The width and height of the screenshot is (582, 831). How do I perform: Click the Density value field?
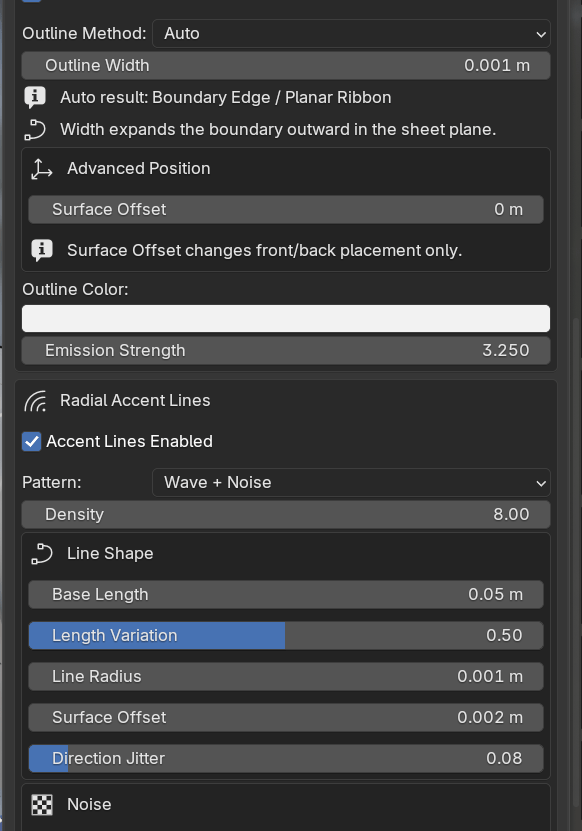tap(286, 515)
